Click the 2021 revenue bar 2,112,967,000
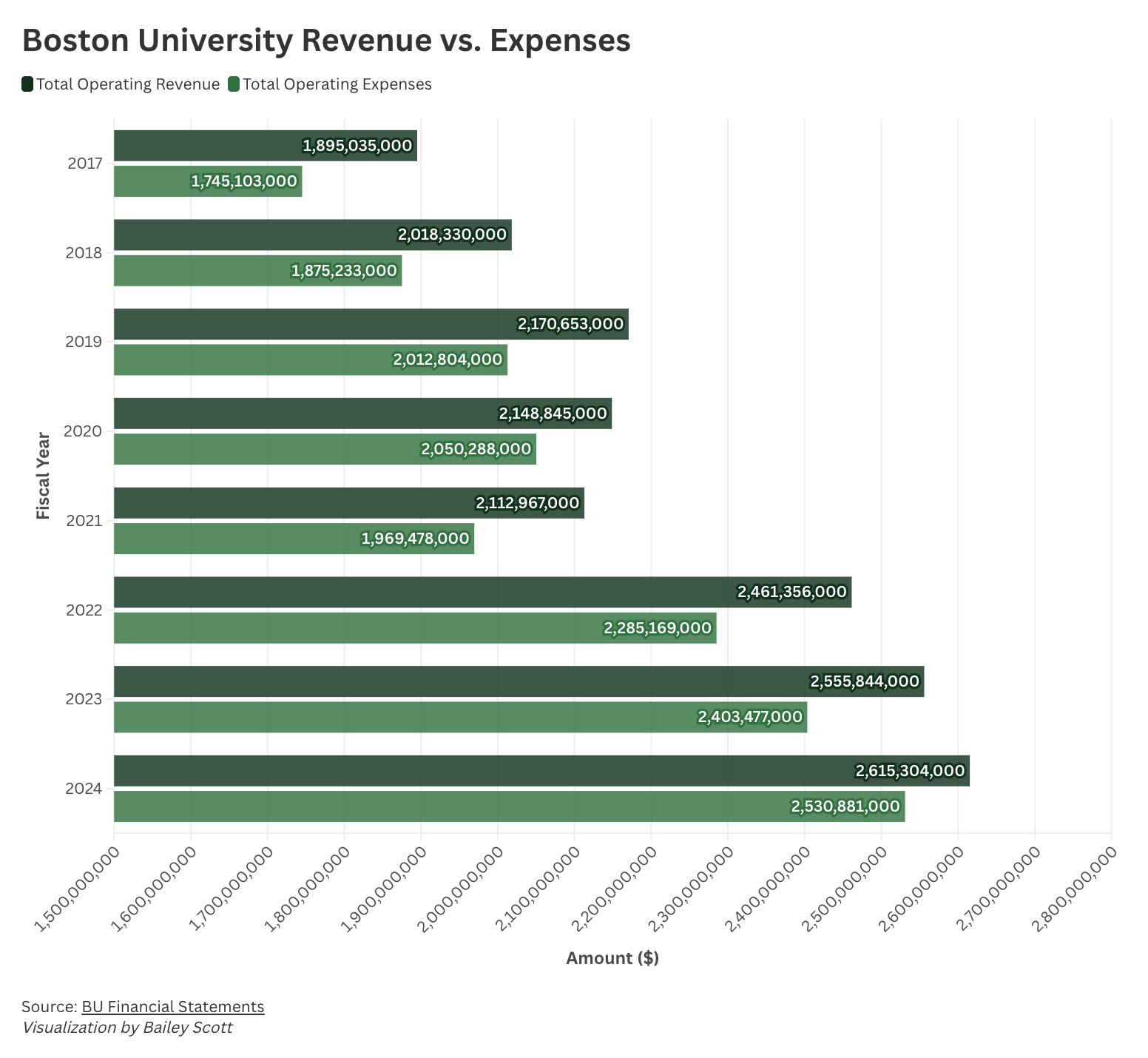Viewport: 1148px width, 1058px height. click(x=349, y=503)
